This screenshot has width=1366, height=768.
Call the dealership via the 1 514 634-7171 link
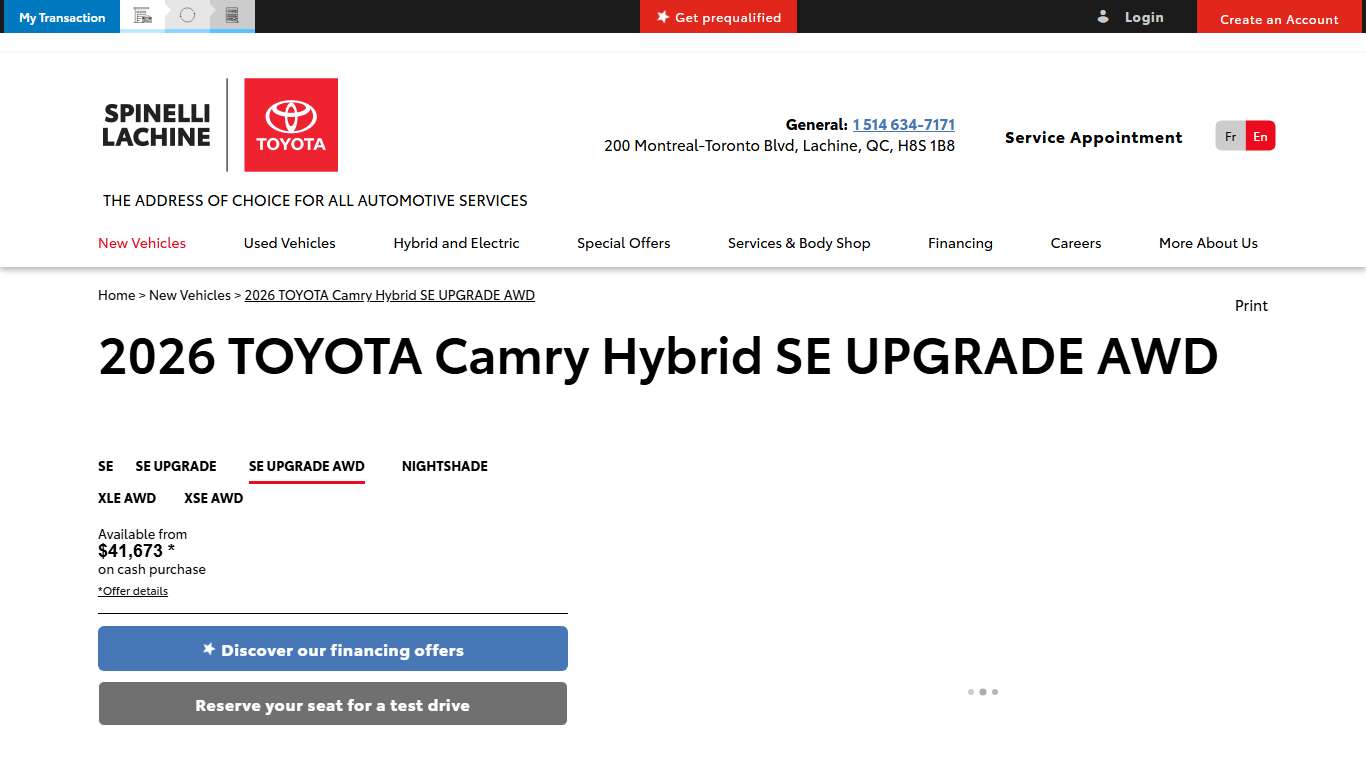pyautogui.click(x=903, y=124)
